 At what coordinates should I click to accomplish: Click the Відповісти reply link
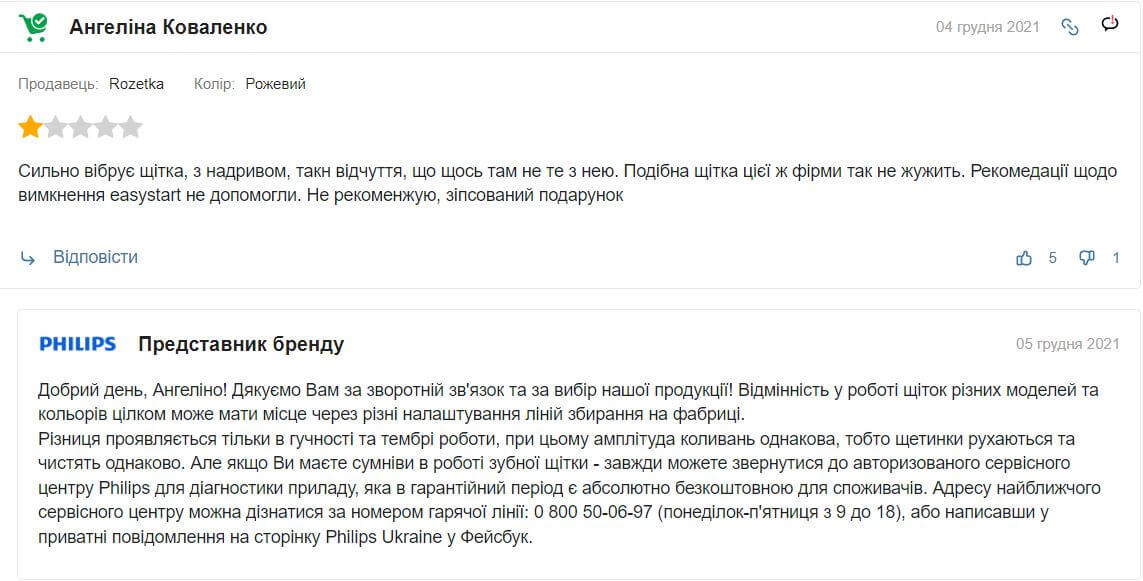tap(95, 256)
